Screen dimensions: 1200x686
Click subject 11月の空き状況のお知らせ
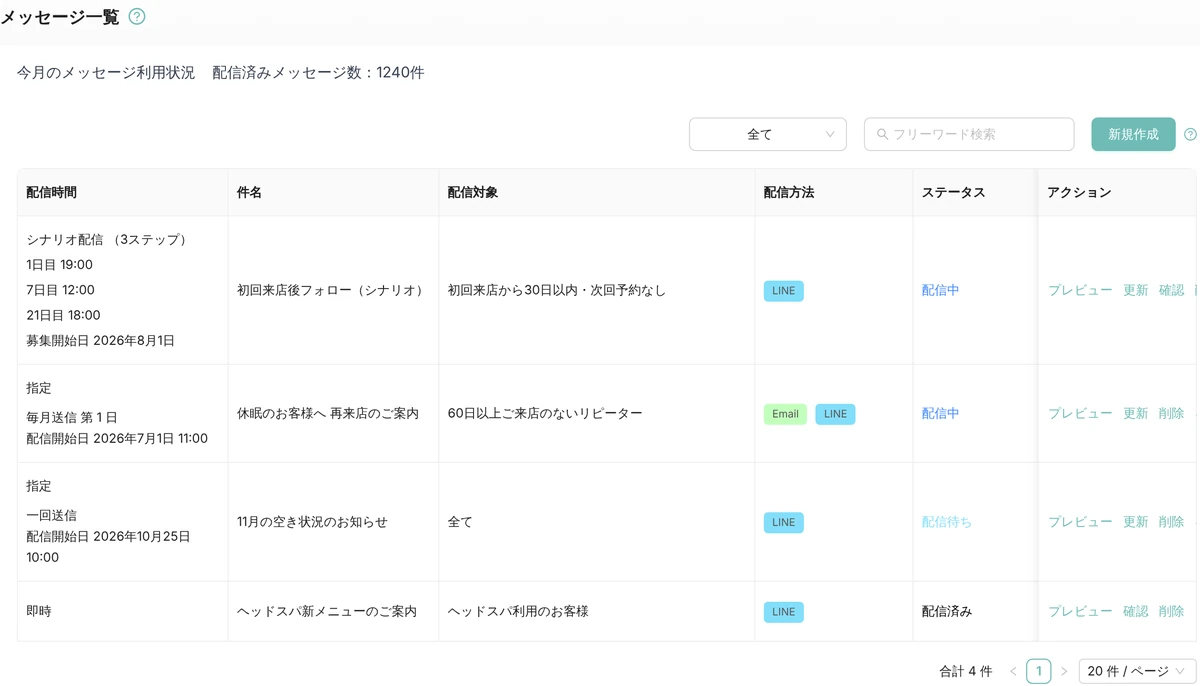tap(312, 522)
